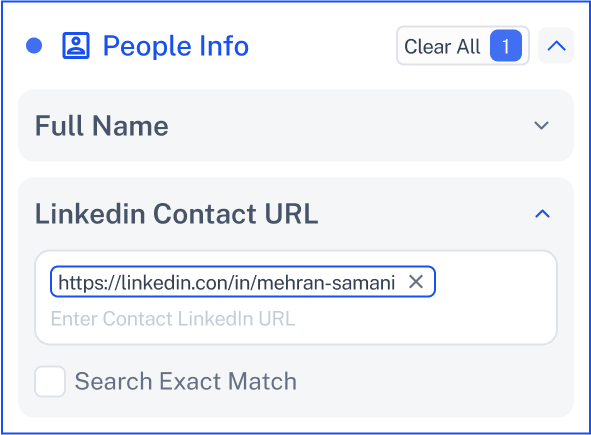Click the Linkedin Contact URL heading
Image resolution: width=591 pixels, height=435 pixels.
[x=176, y=214]
